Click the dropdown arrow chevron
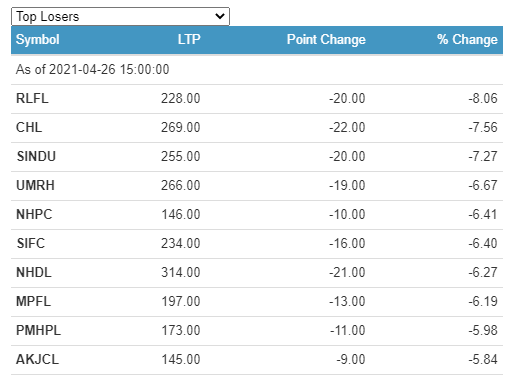Image resolution: width=521 pixels, height=377 pixels. tap(220, 16)
